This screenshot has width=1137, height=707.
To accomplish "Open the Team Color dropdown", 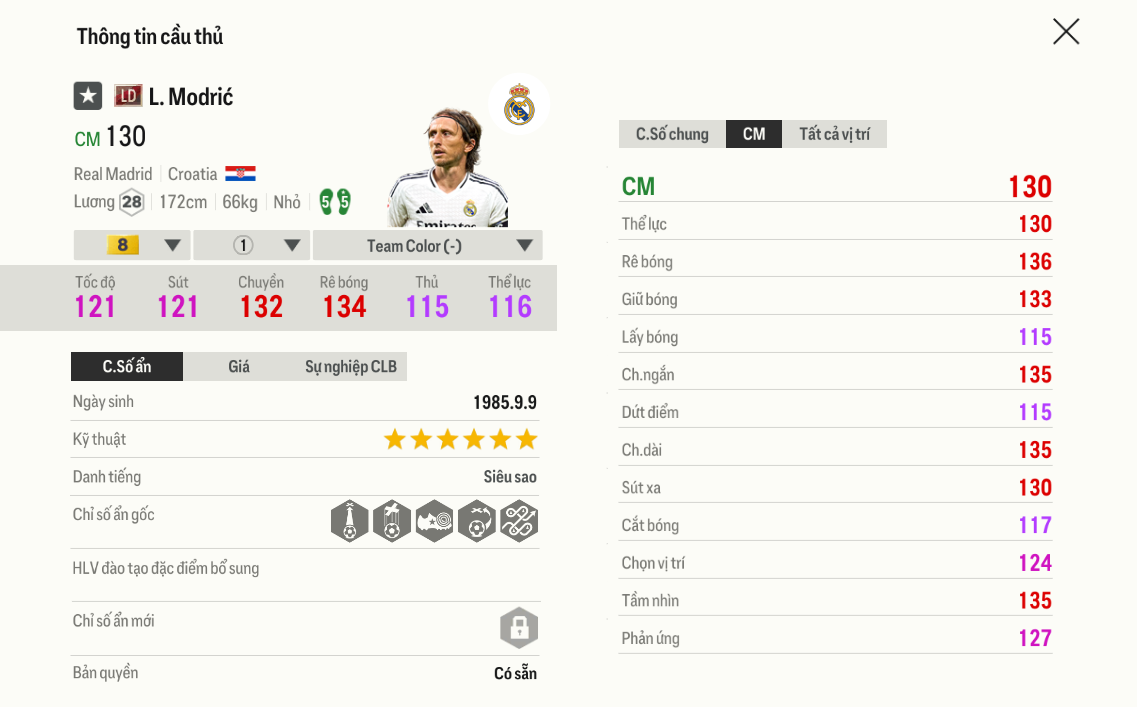I will point(428,246).
